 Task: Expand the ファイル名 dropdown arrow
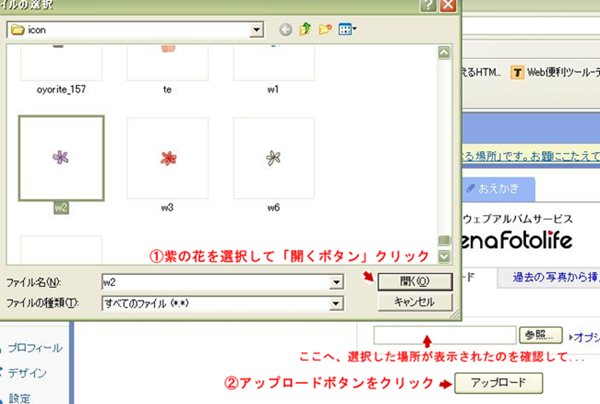[336, 282]
